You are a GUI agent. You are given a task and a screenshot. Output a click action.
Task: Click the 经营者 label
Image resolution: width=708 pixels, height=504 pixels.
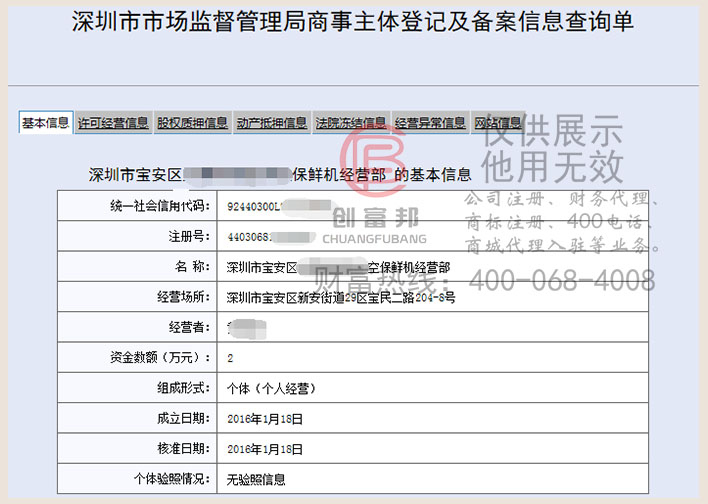pyautogui.click(x=189, y=327)
